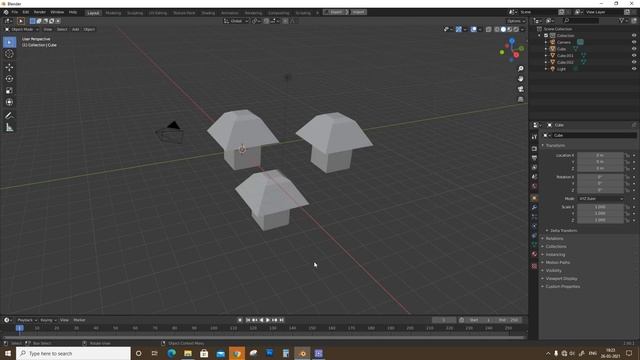This screenshot has width=640, height=360.
Task: Open the Object properties tab
Action: click(x=534, y=198)
